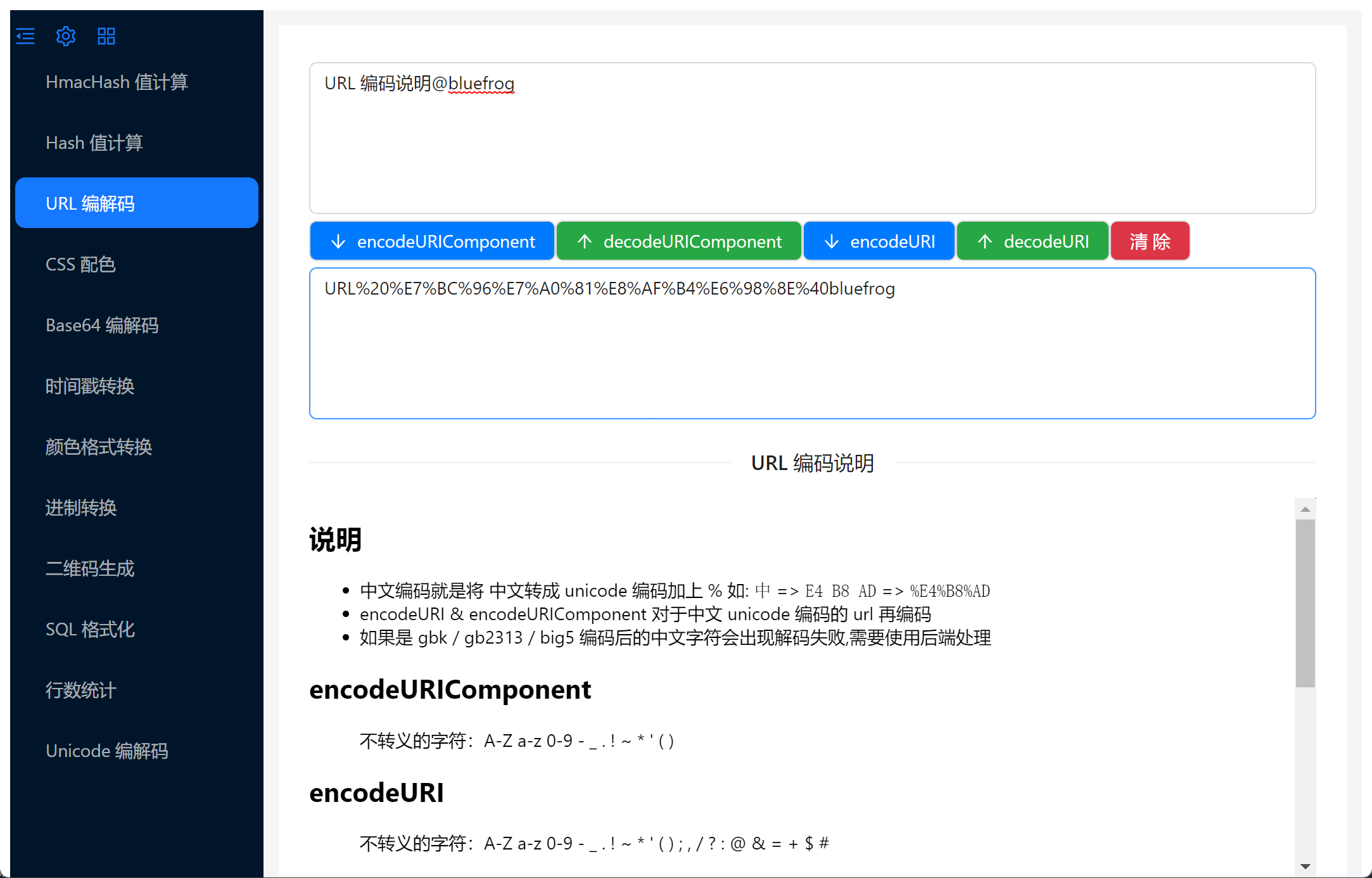Open Unicode 编解码 tool
This screenshot has height=878, width=1372.
(107, 751)
